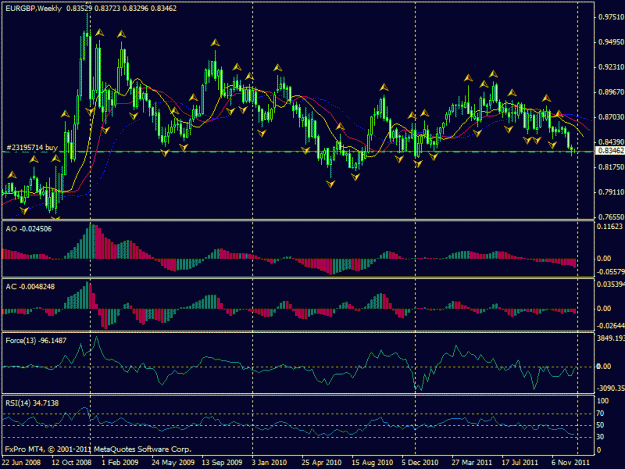This screenshot has width=625, height=469.
Task: Click the EURGBP,Weekly chart title
Action: [33, 8]
